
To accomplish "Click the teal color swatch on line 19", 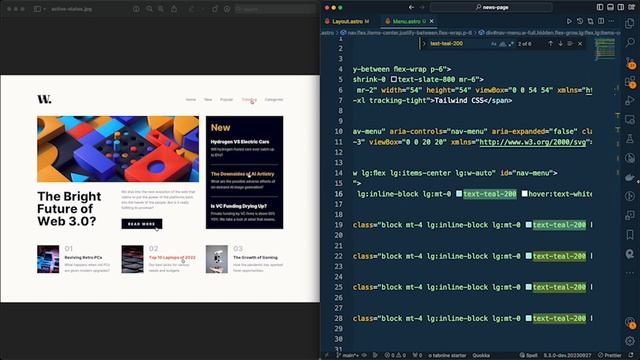I will (x=529, y=224).
